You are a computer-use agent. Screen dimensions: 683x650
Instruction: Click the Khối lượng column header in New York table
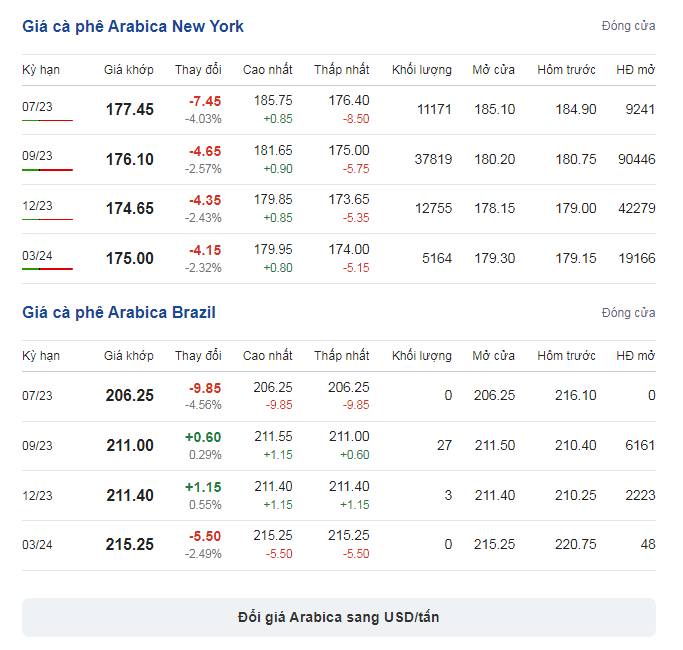[422, 70]
